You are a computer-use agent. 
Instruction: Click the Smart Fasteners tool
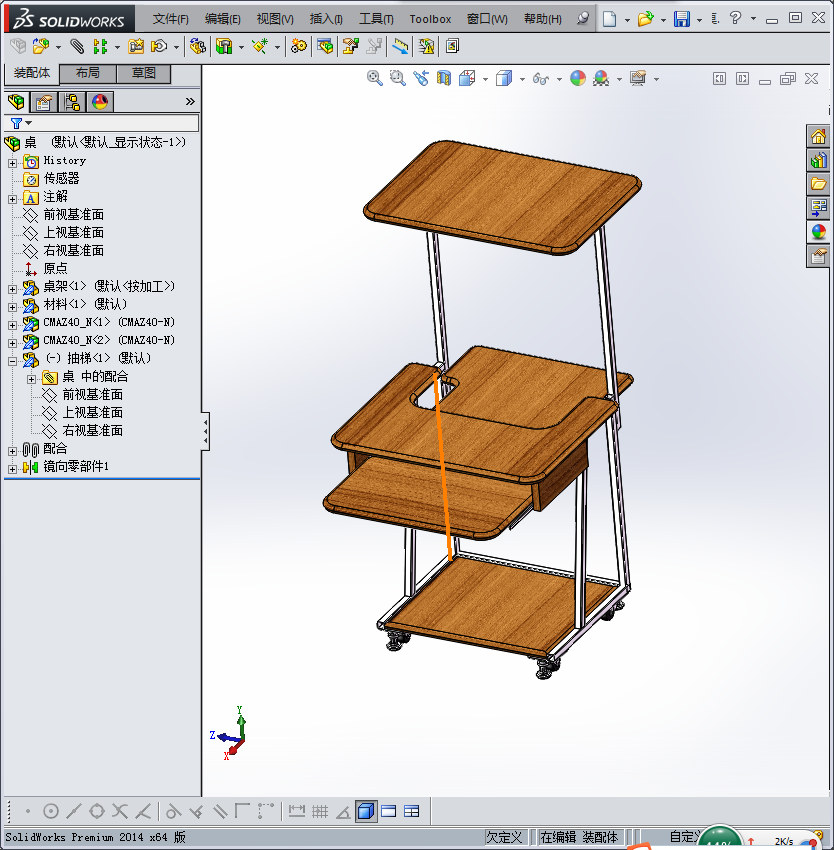coord(136,47)
